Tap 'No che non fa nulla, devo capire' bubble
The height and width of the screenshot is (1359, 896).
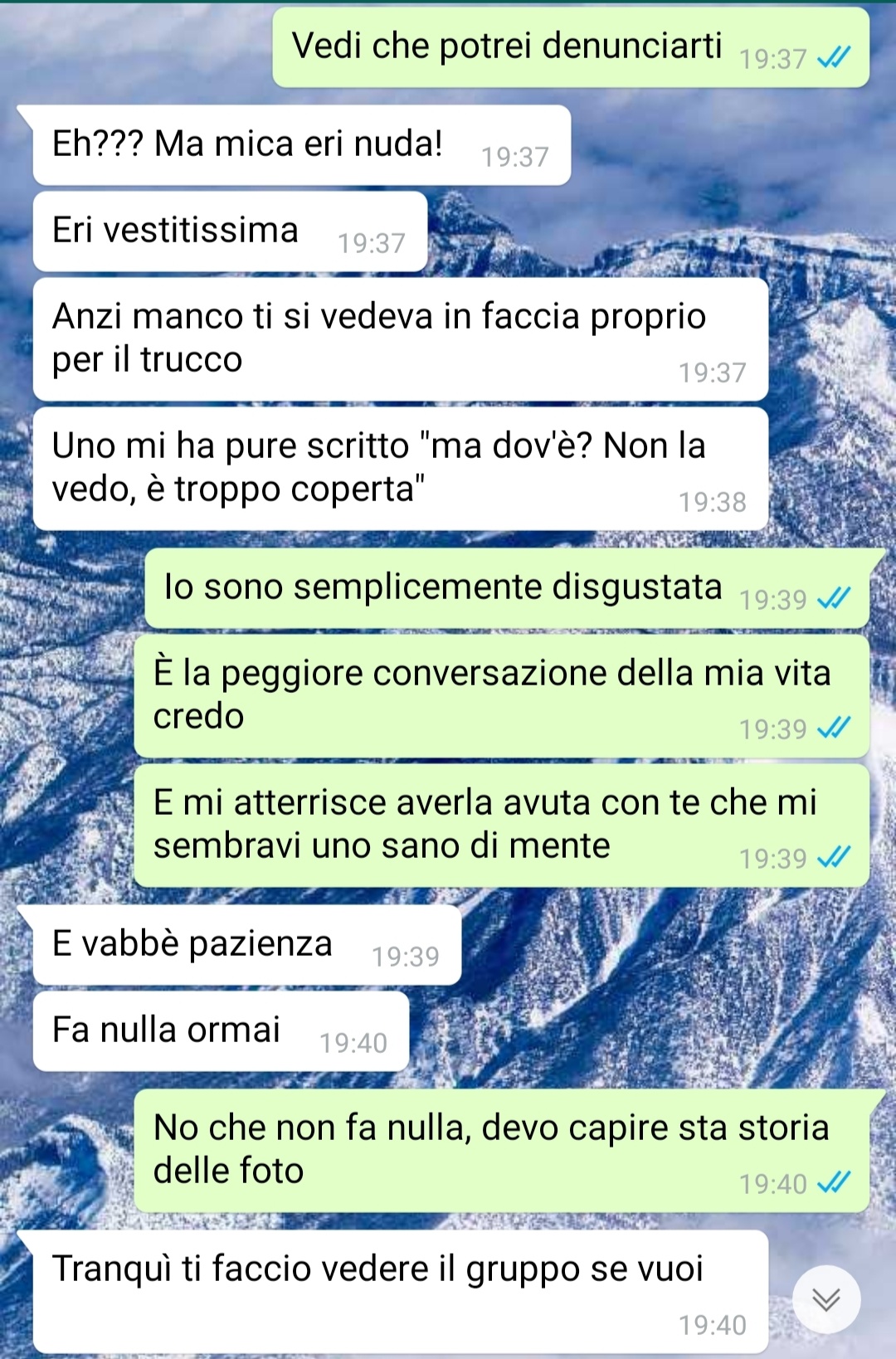[501, 1151]
